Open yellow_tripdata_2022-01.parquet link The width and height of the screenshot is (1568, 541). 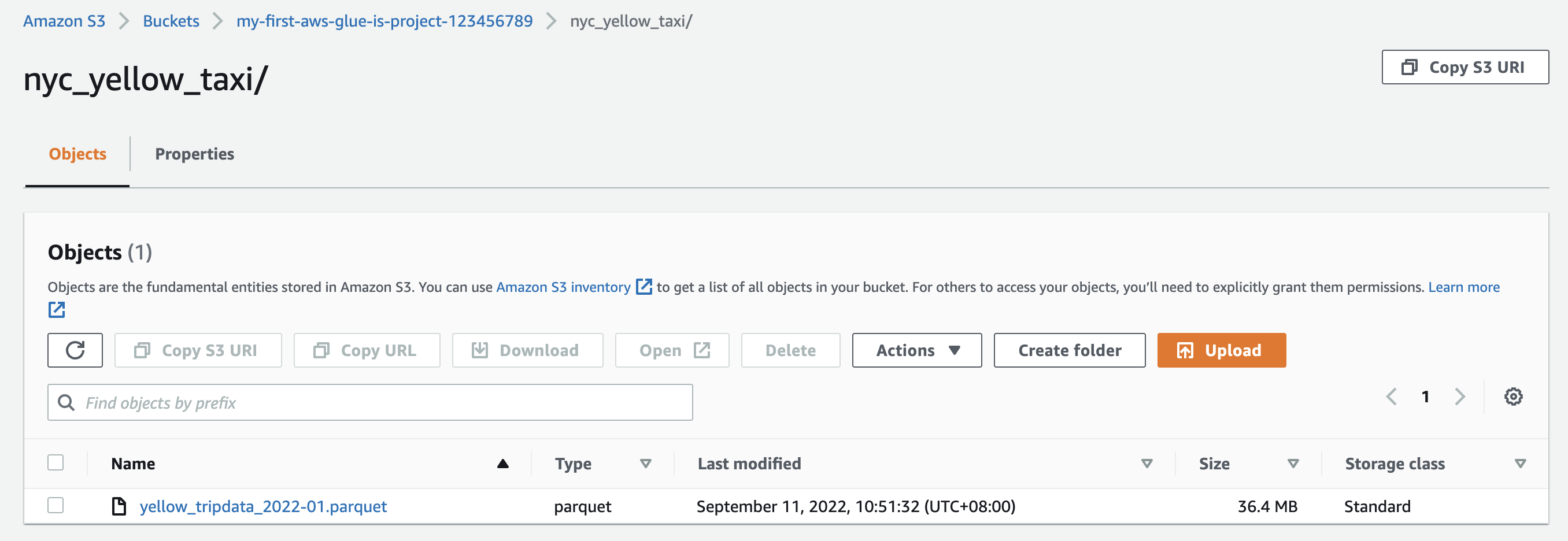[263, 506]
